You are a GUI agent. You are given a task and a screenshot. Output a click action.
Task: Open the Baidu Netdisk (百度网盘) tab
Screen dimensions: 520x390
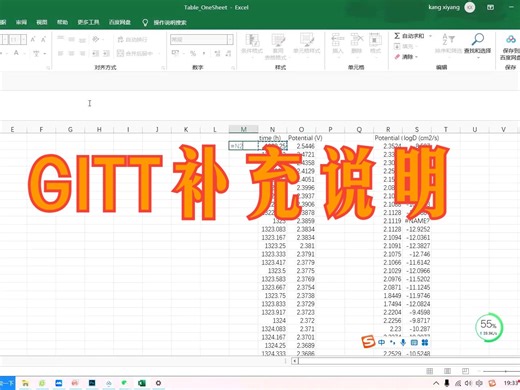120,22
